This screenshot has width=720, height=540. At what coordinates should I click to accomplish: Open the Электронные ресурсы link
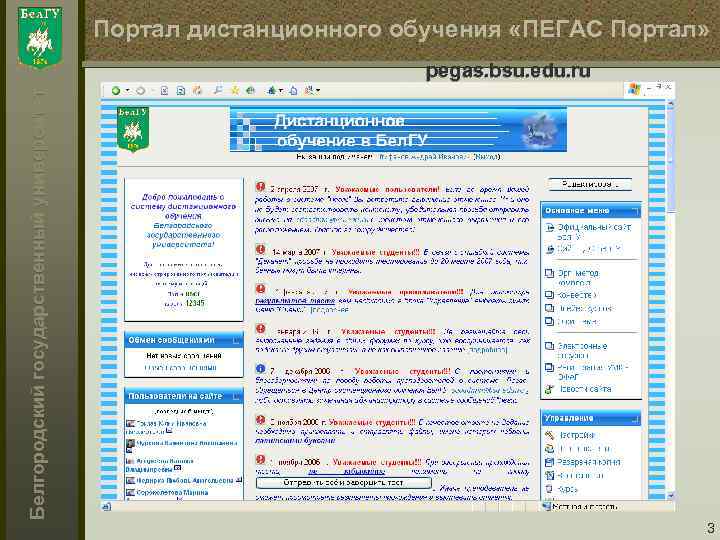(x=582, y=350)
